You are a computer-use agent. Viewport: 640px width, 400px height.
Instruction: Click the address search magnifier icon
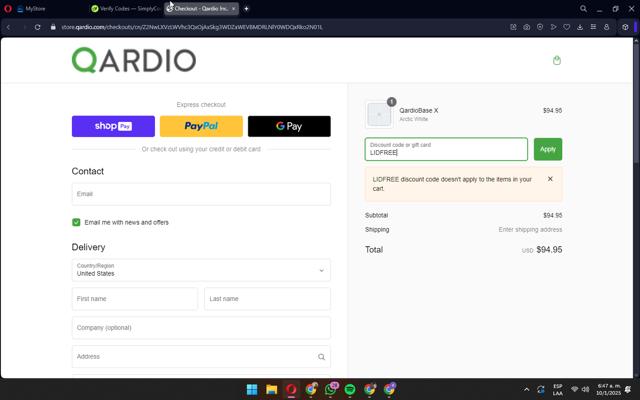321,357
